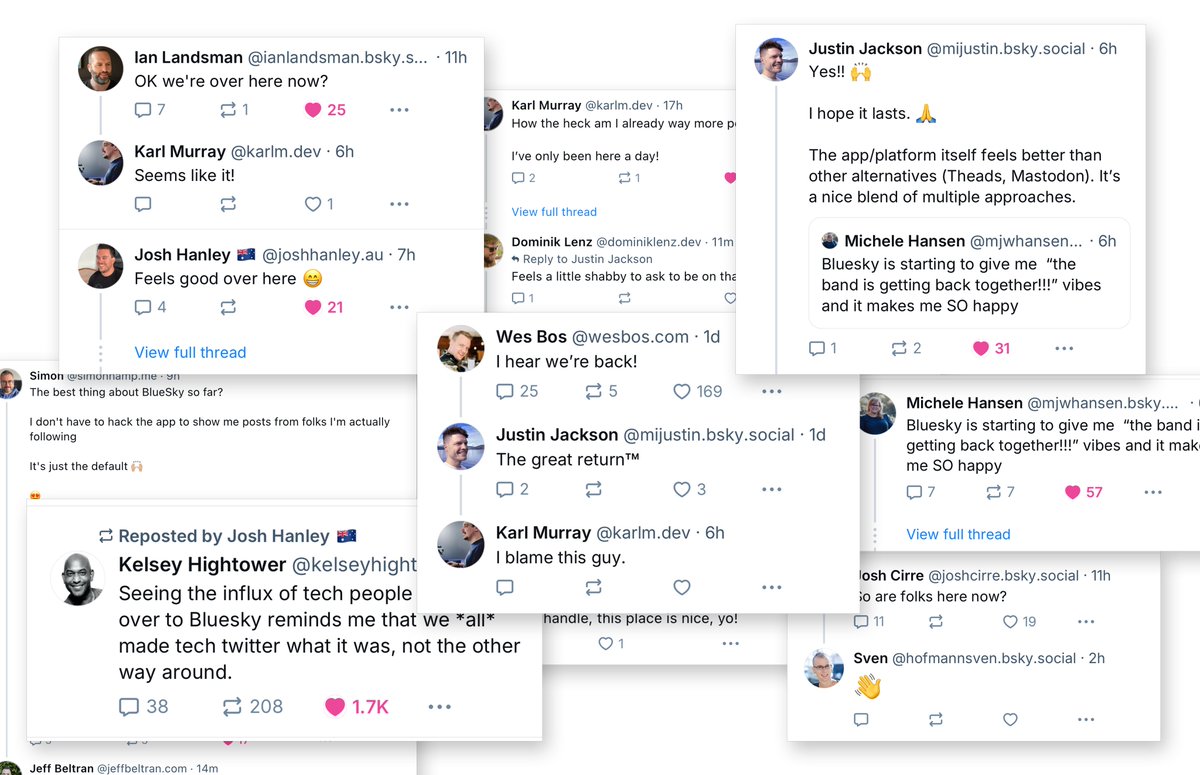This screenshot has height=775, width=1200.
Task: Like Karl Murray's "Seems like it!" reply
Action: coord(313,204)
